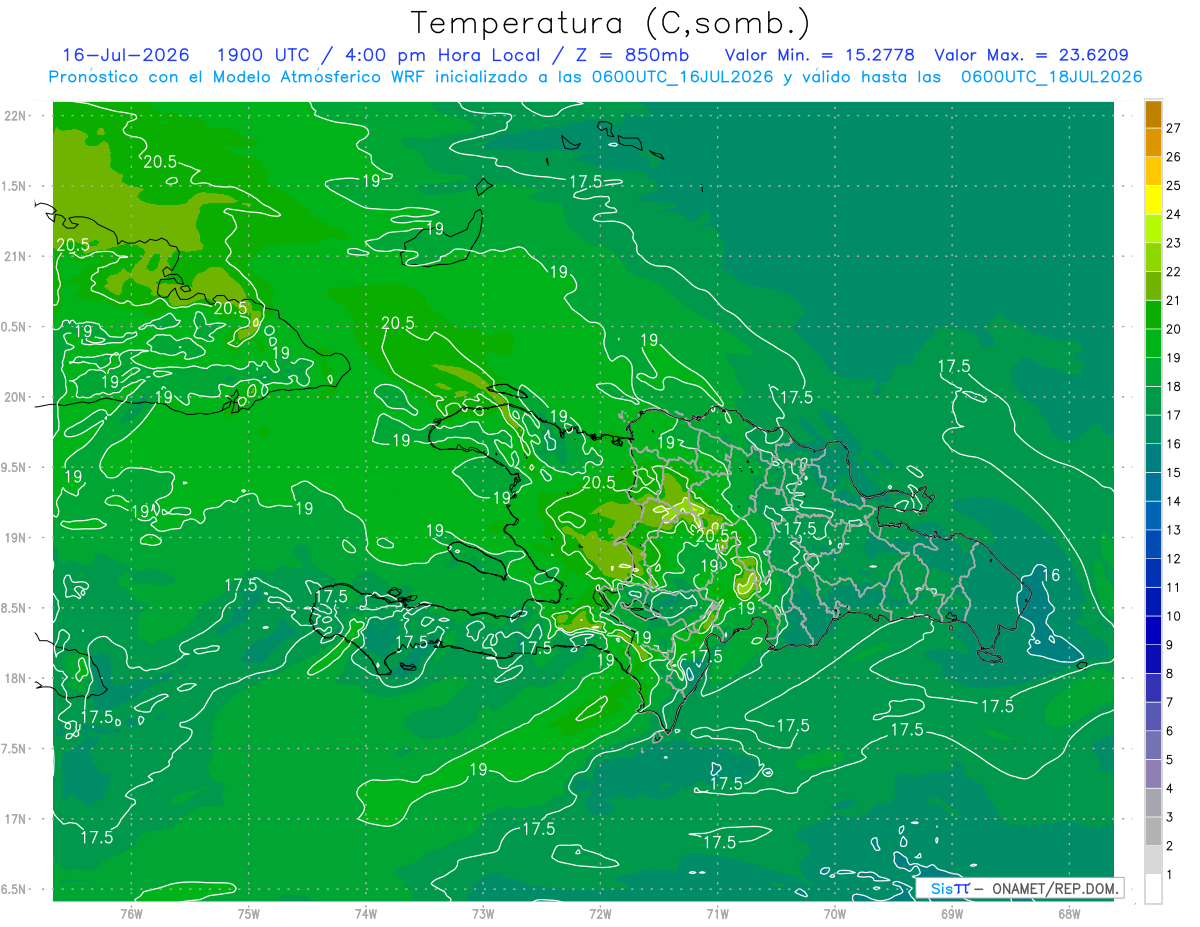Image resolution: width=1200 pixels, height=927 pixels.
Task: Click the legend value '13'
Action: 1174,530
